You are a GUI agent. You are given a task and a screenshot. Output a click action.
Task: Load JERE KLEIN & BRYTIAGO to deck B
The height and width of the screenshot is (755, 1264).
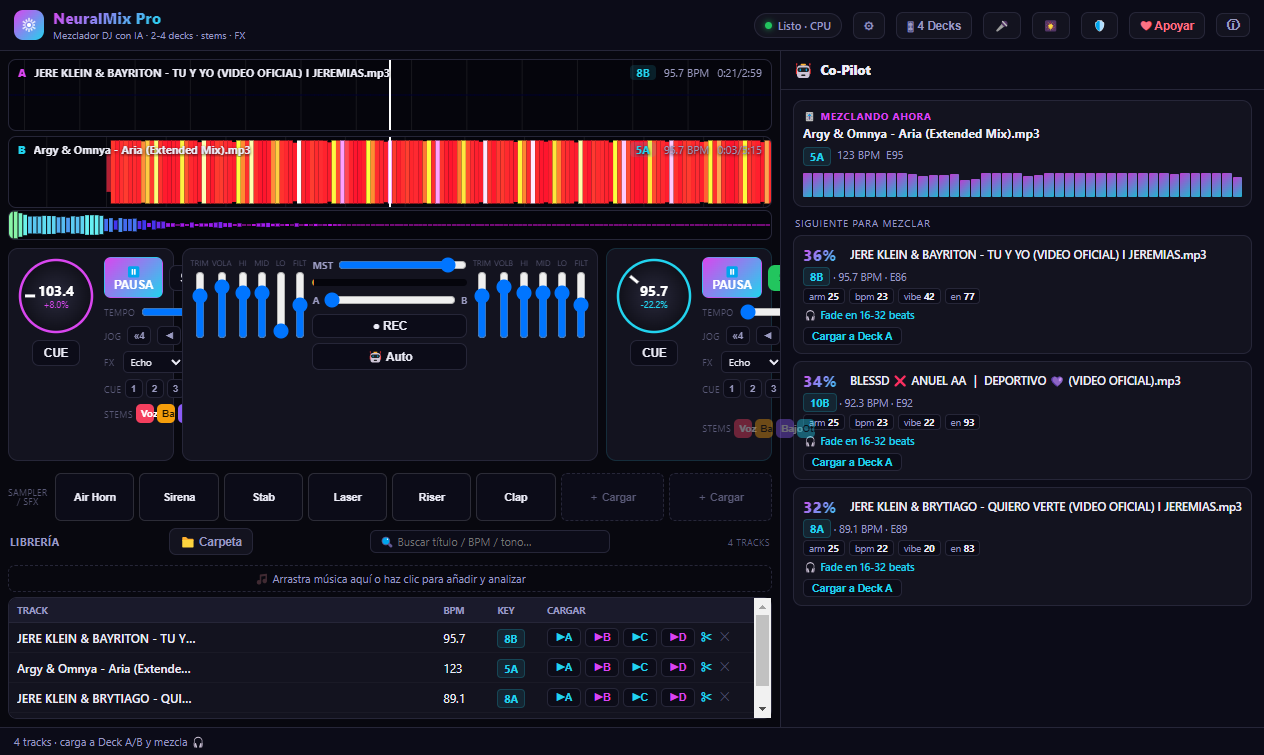[x=602, y=697]
